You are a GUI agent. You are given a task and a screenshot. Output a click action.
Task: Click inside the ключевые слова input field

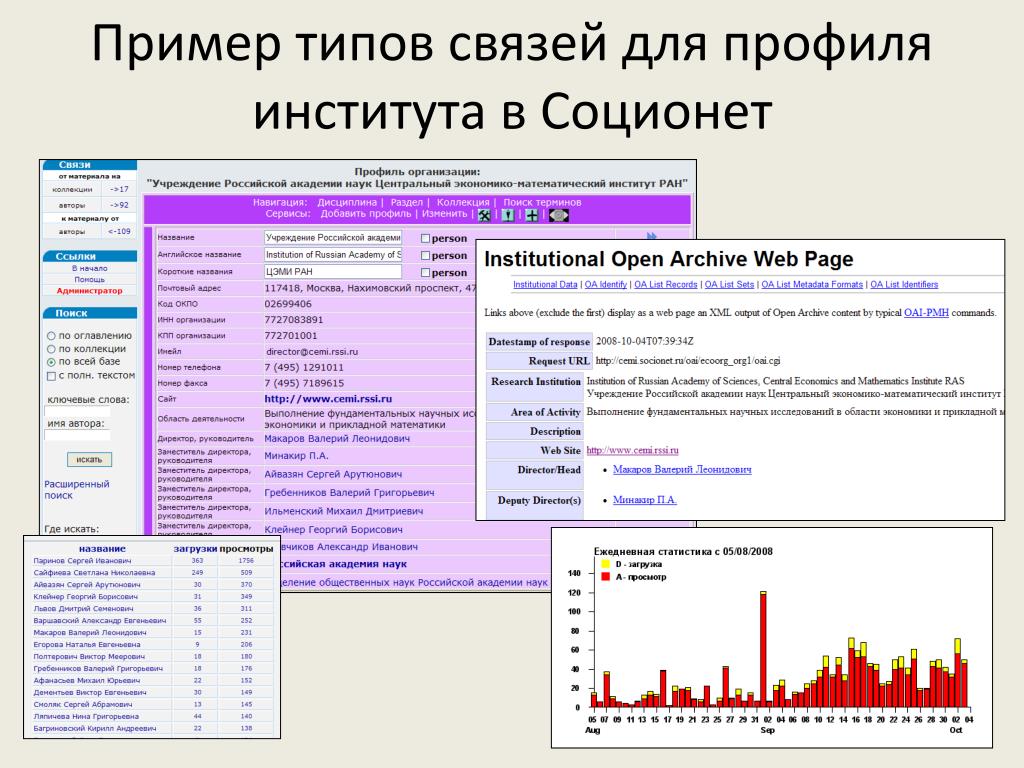click(x=77, y=411)
